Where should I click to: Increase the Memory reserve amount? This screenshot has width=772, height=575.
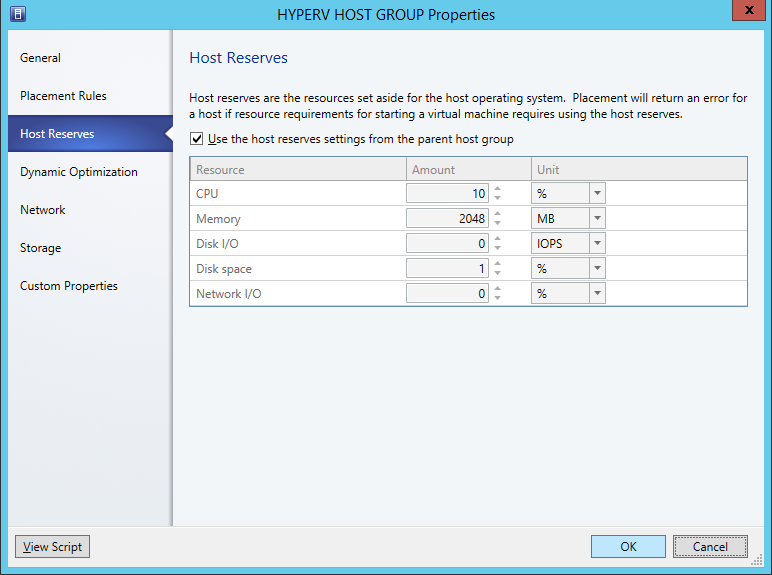(x=497, y=214)
